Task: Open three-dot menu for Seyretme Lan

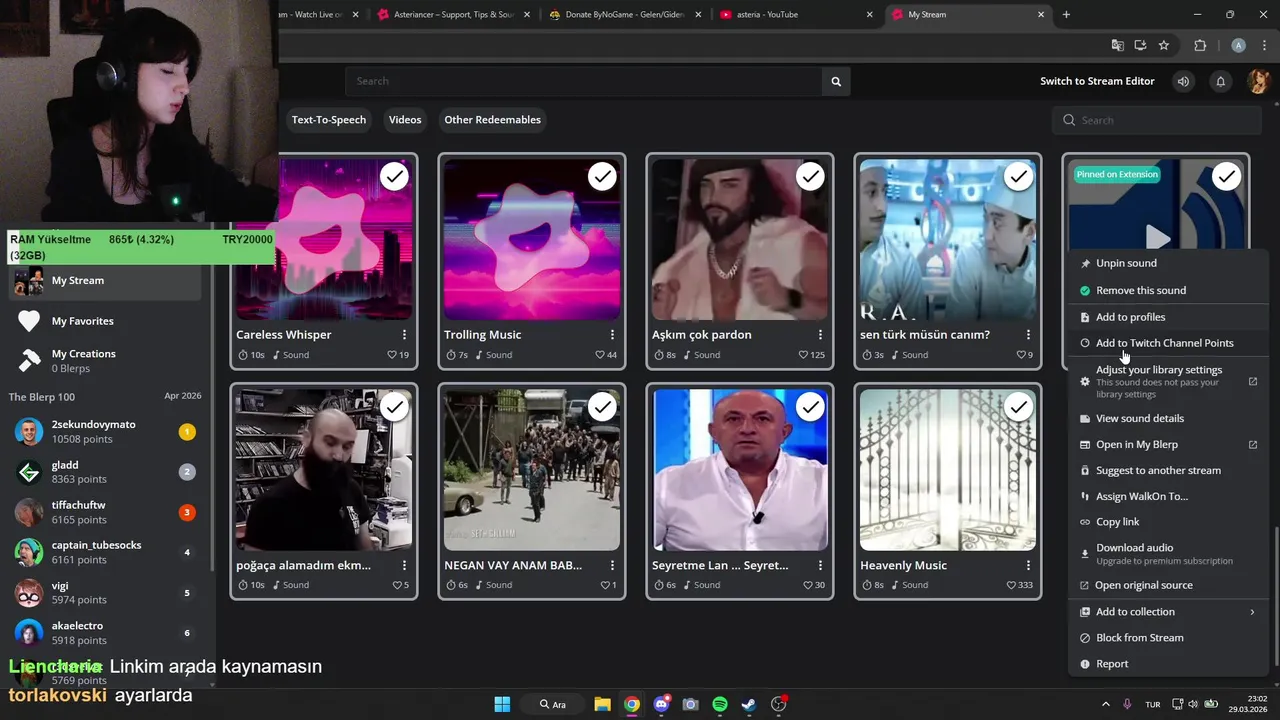Action: point(820,565)
